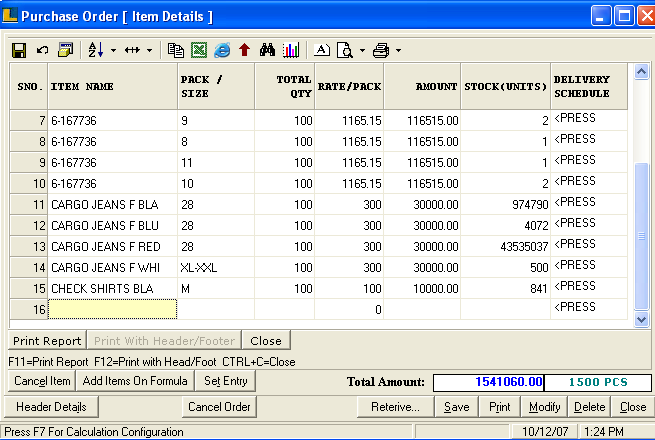Click the font letter A icon
The height and width of the screenshot is (440, 655).
(322, 50)
